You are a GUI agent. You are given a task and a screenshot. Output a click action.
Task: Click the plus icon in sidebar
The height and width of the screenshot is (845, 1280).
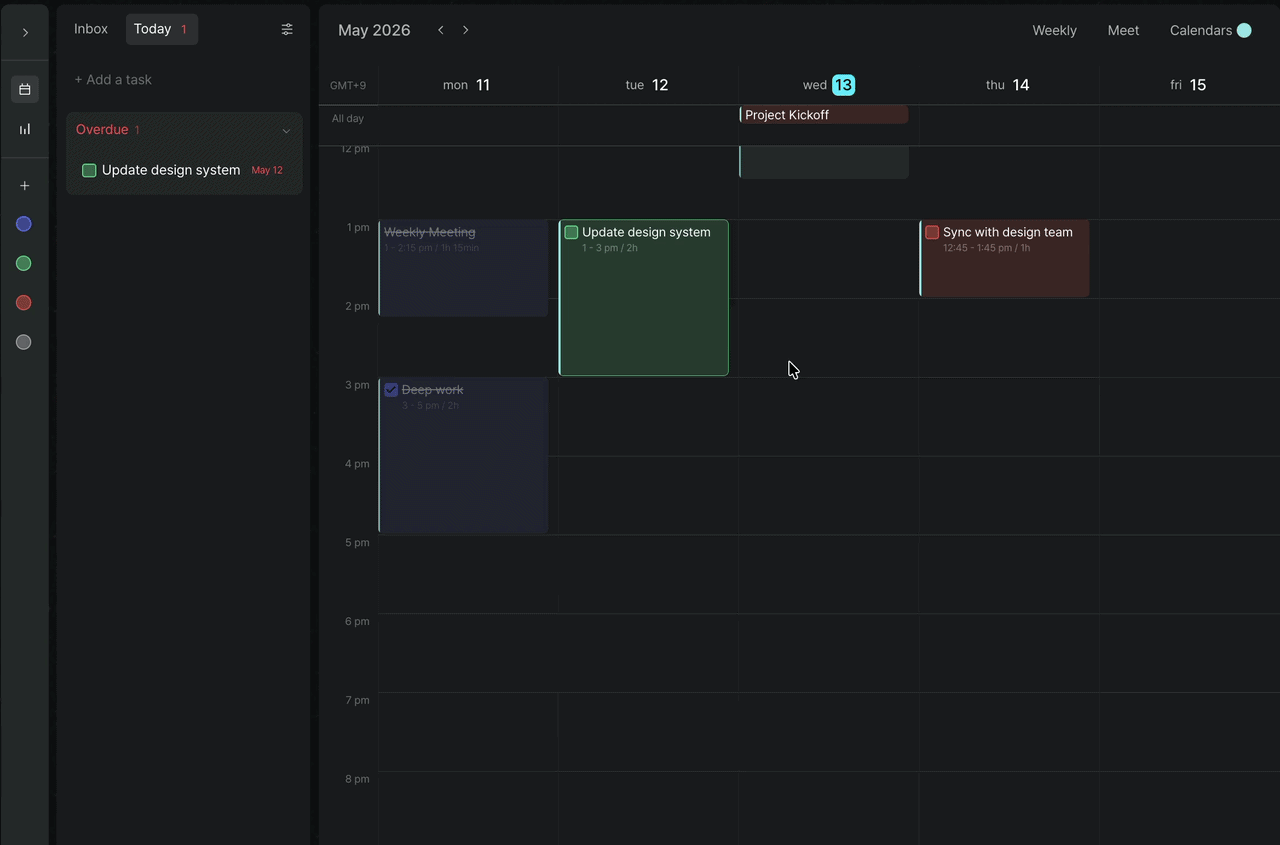point(25,186)
